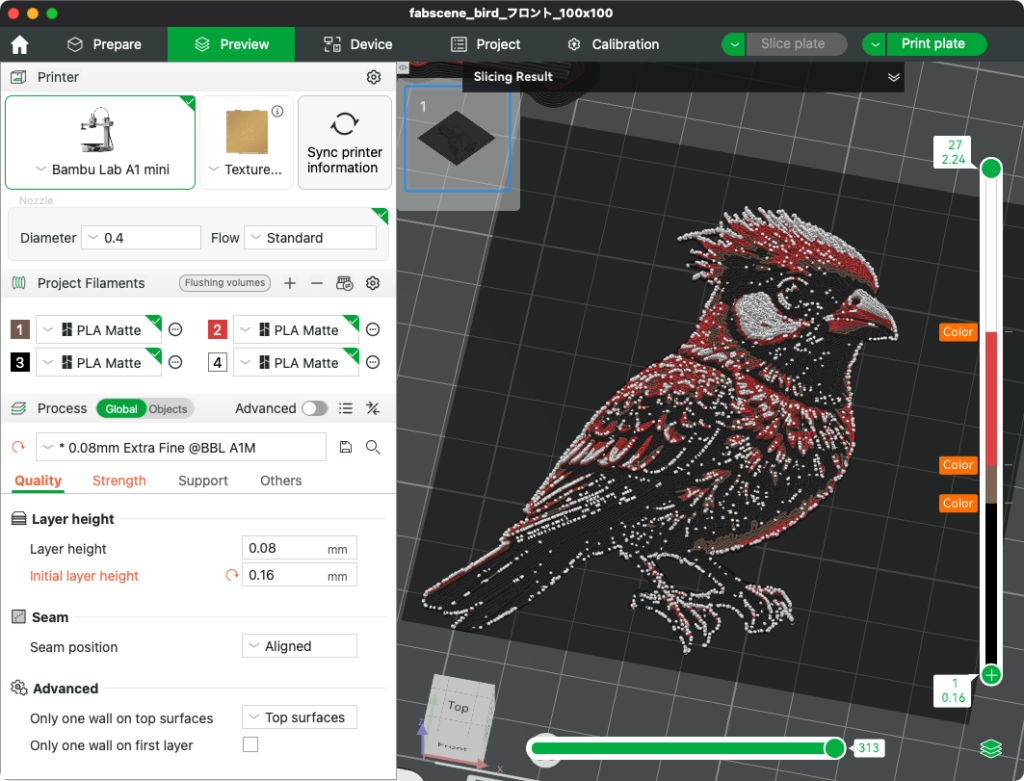Image resolution: width=1024 pixels, height=781 pixels.
Task: Open Print plate options arrow
Action: click(874, 44)
